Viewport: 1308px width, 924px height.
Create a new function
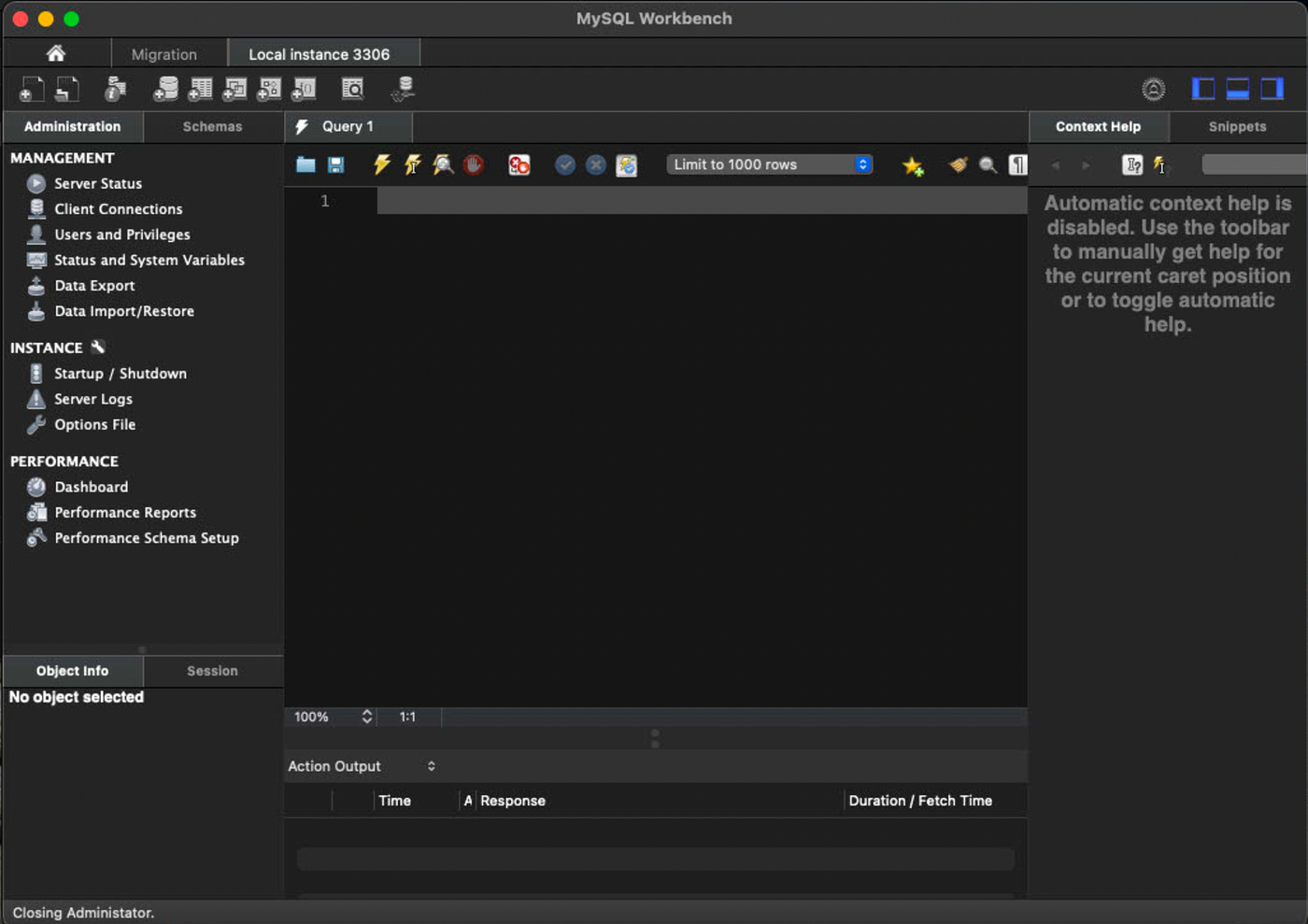pos(304,90)
